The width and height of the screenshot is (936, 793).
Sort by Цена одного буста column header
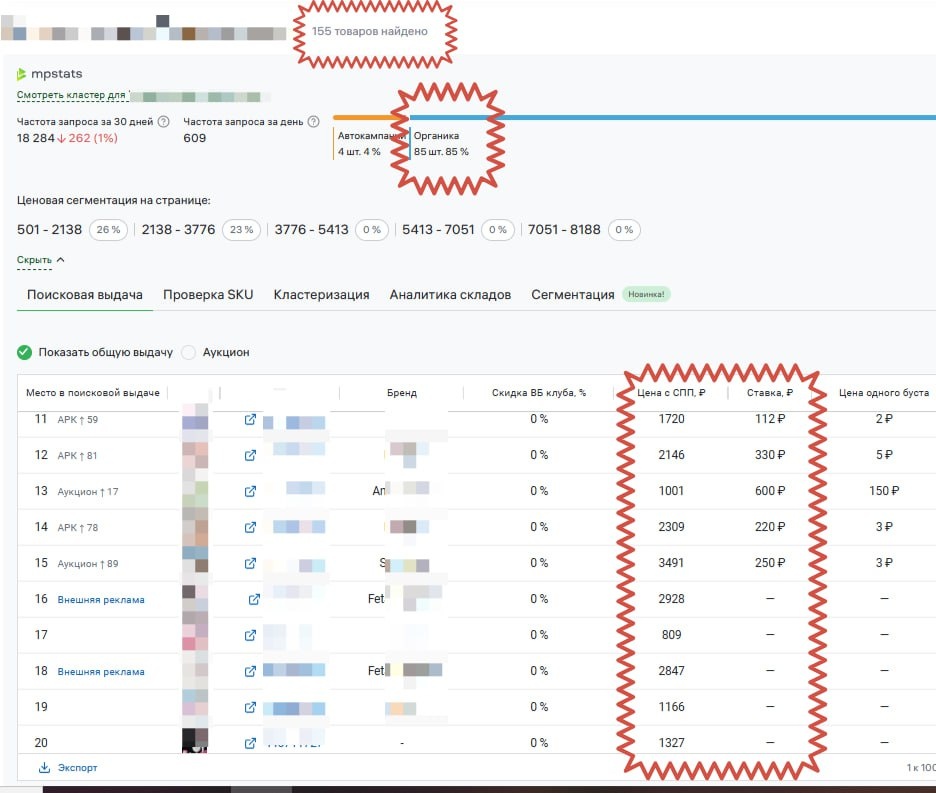pyautogui.click(x=884, y=393)
